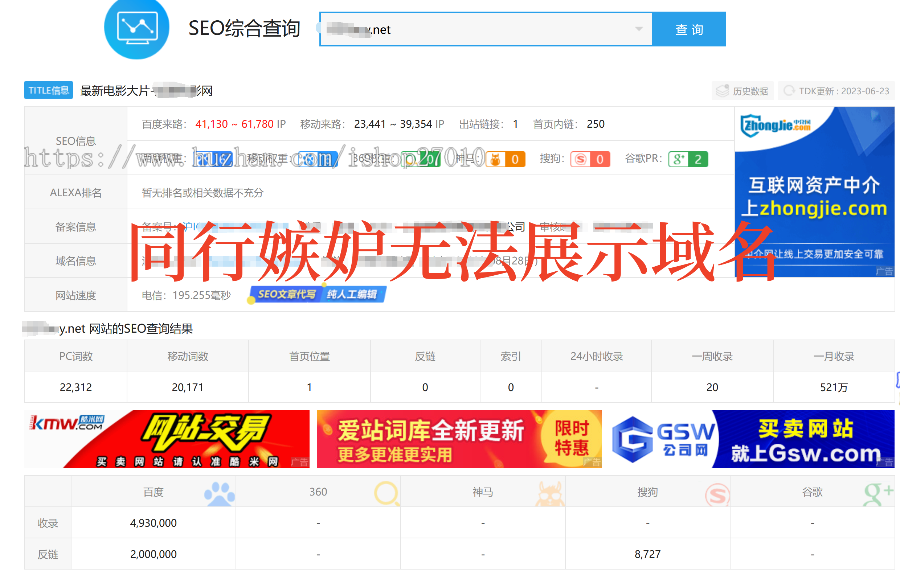Focus the domain query input field
The width and height of the screenshot is (900, 571).
(486, 29)
